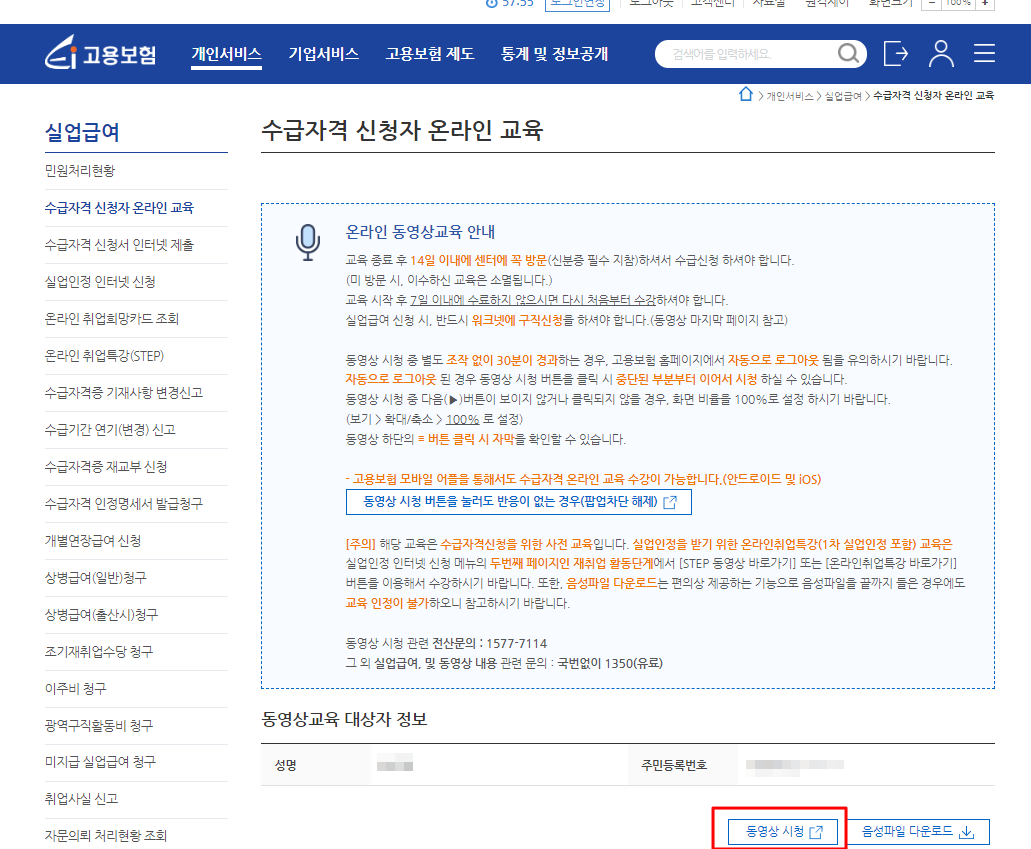The image size is (1031, 849).
Task: Click underlined 100% in zoom instructions
Action: pyautogui.click(x=462, y=419)
